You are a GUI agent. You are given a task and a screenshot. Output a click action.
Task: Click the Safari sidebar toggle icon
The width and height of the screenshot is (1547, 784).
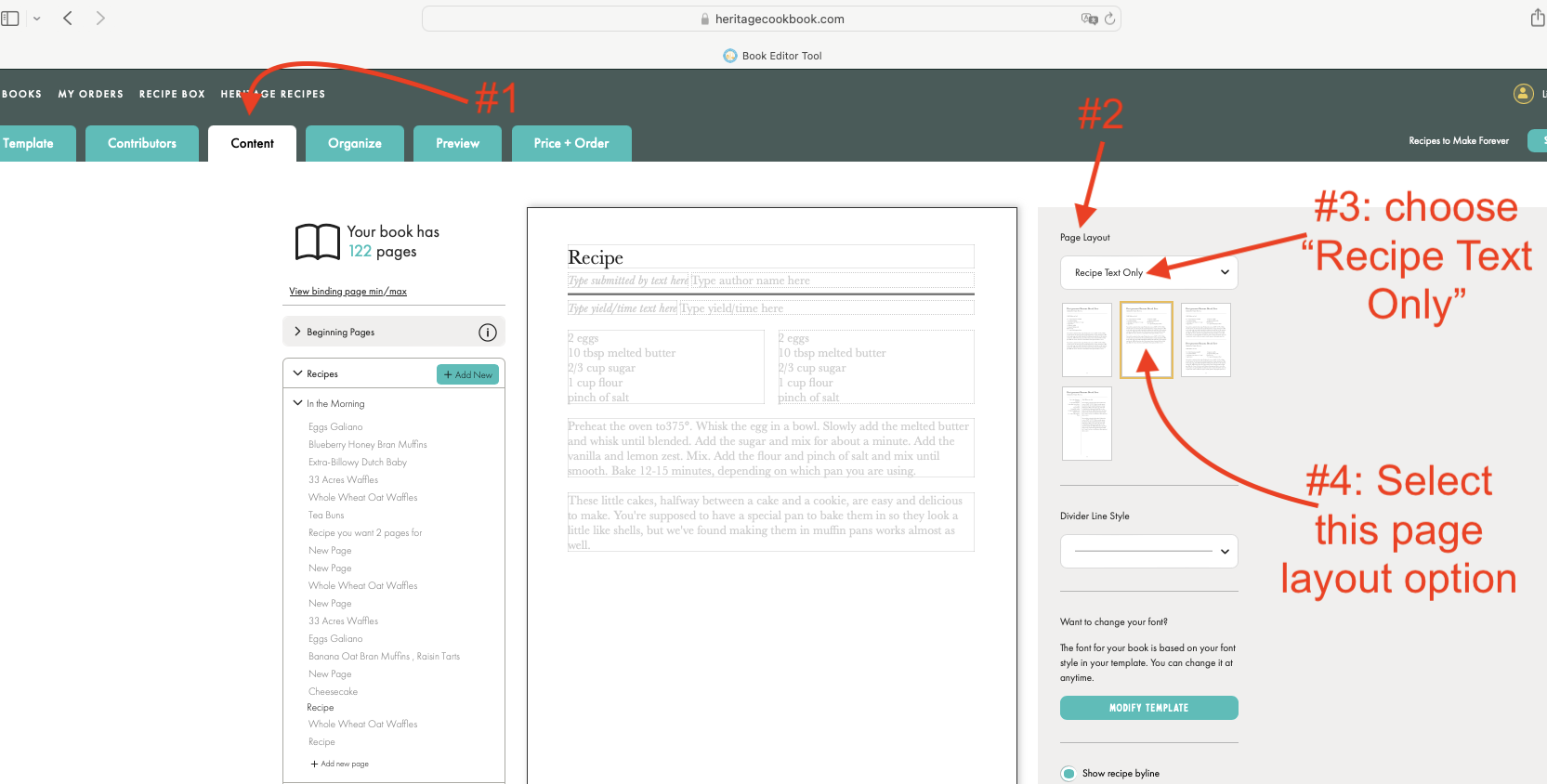coord(10,19)
